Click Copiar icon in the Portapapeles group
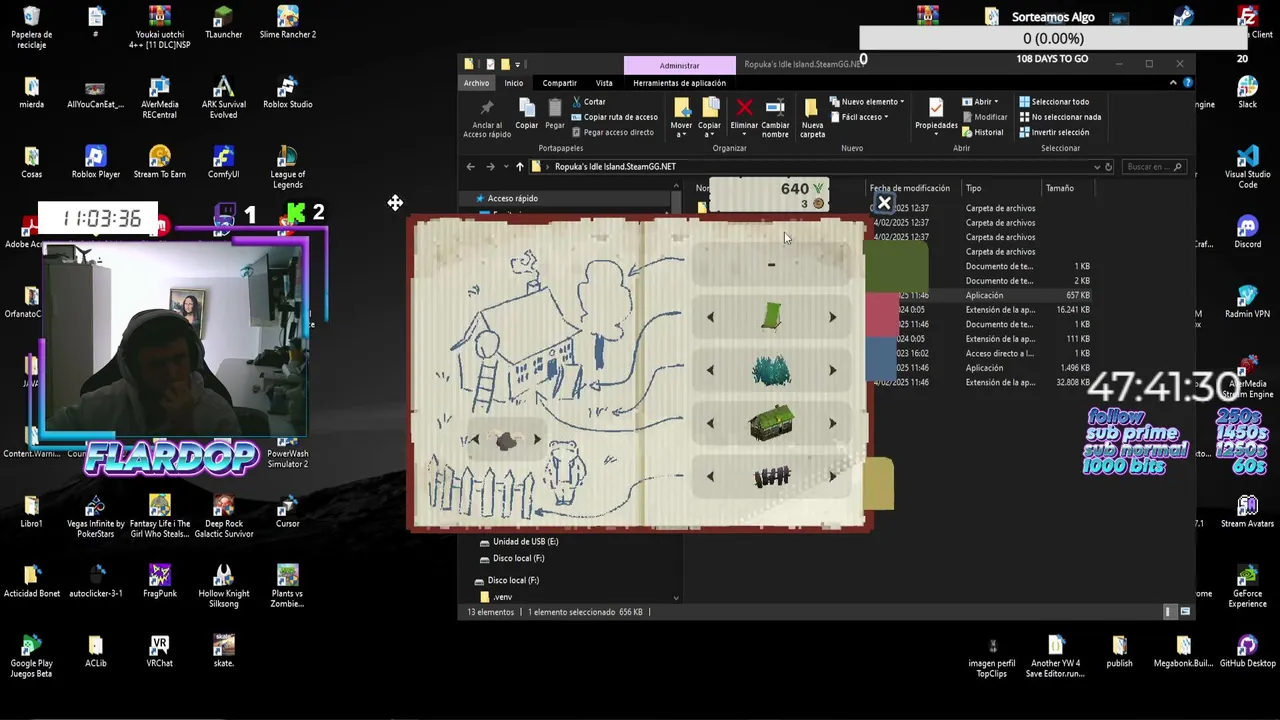Screen dimensions: 1280x720 pyautogui.click(x=527, y=108)
